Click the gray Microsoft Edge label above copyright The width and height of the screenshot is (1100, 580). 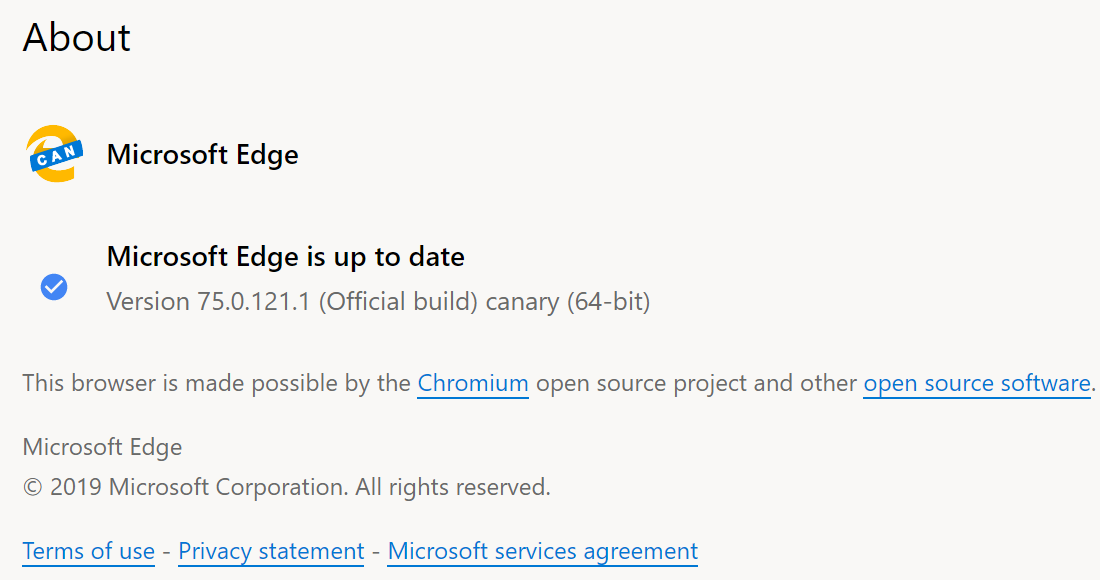[x=102, y=446]
